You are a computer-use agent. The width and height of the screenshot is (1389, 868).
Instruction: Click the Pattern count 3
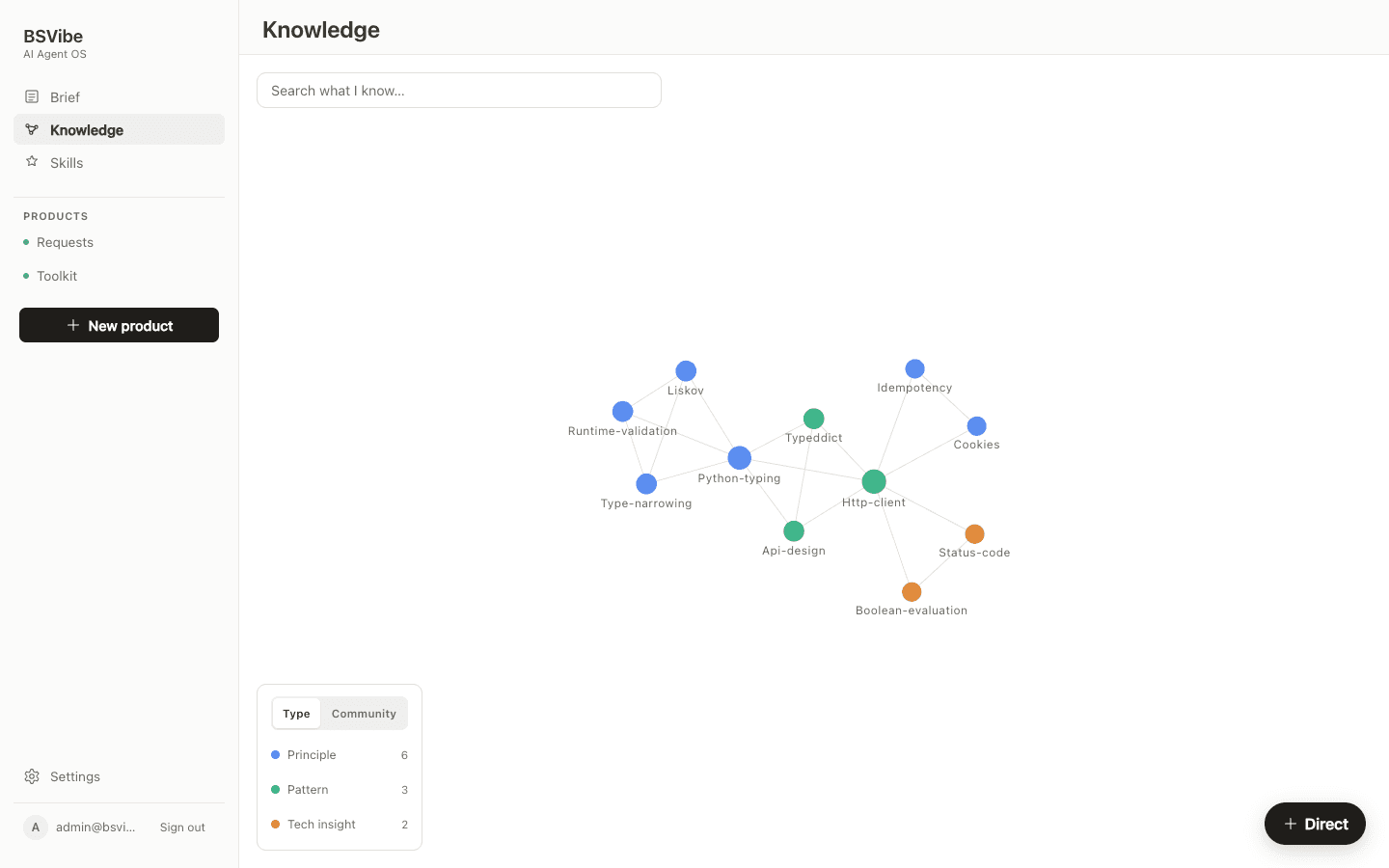404,790
